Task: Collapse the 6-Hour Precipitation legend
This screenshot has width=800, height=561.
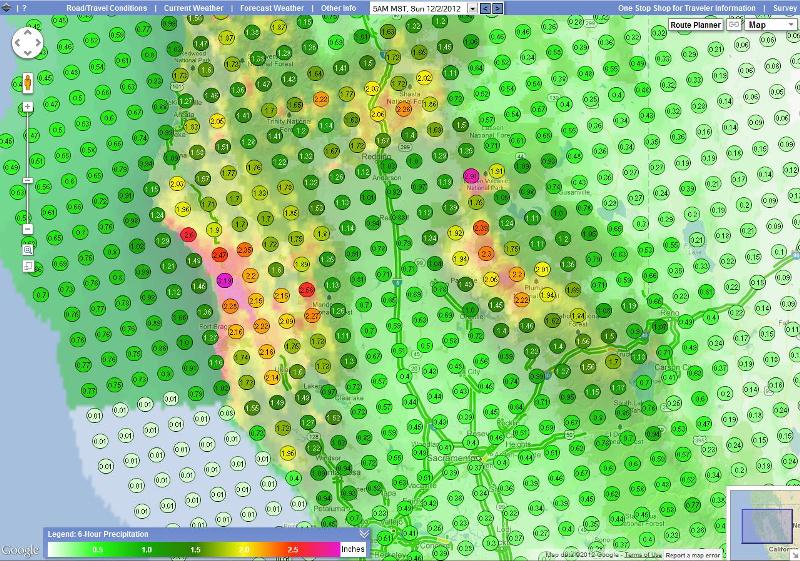Action: [x=364, y=534]
